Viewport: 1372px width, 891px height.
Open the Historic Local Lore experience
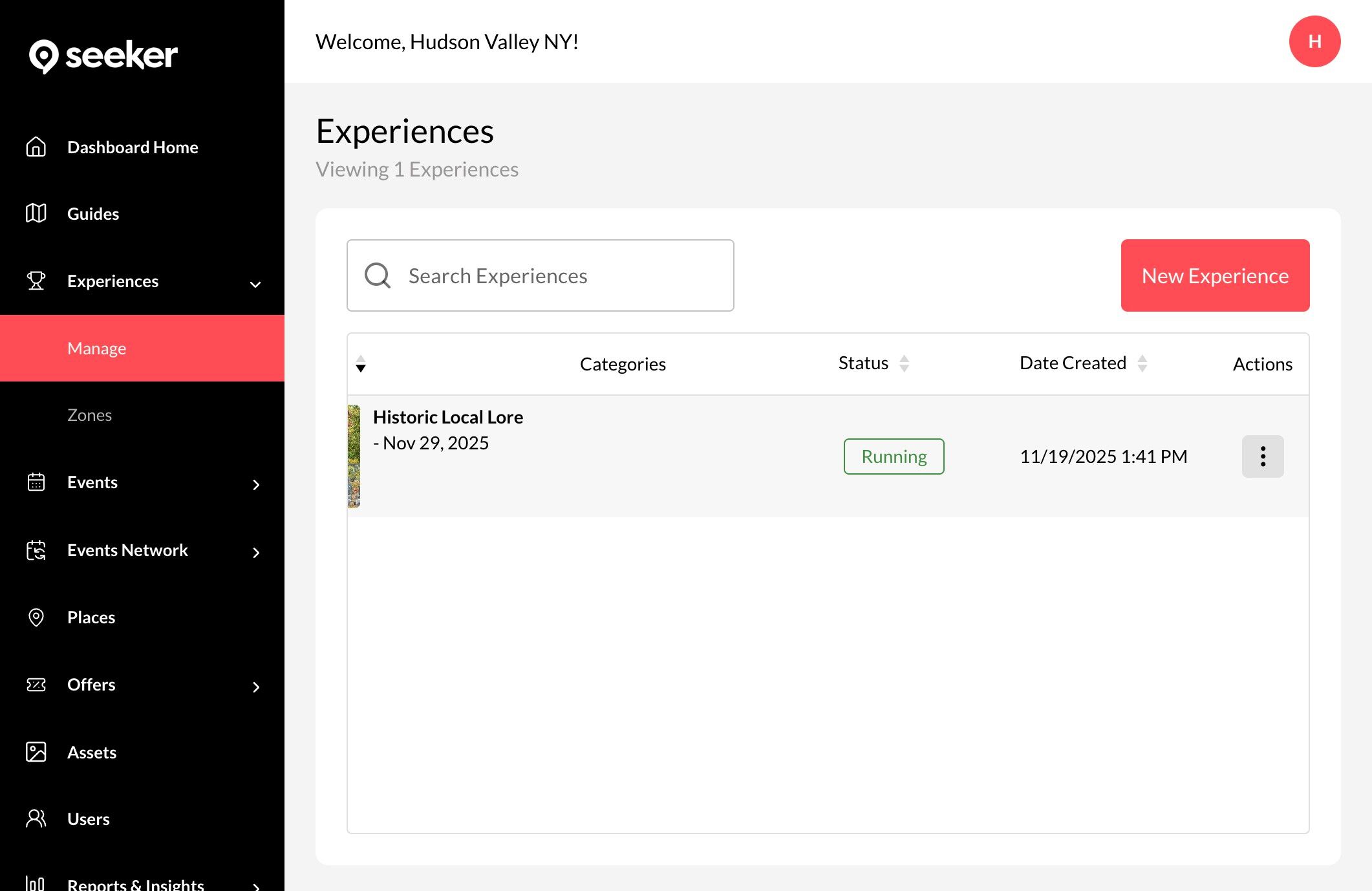pyautogui.click(x=447, y=417)
